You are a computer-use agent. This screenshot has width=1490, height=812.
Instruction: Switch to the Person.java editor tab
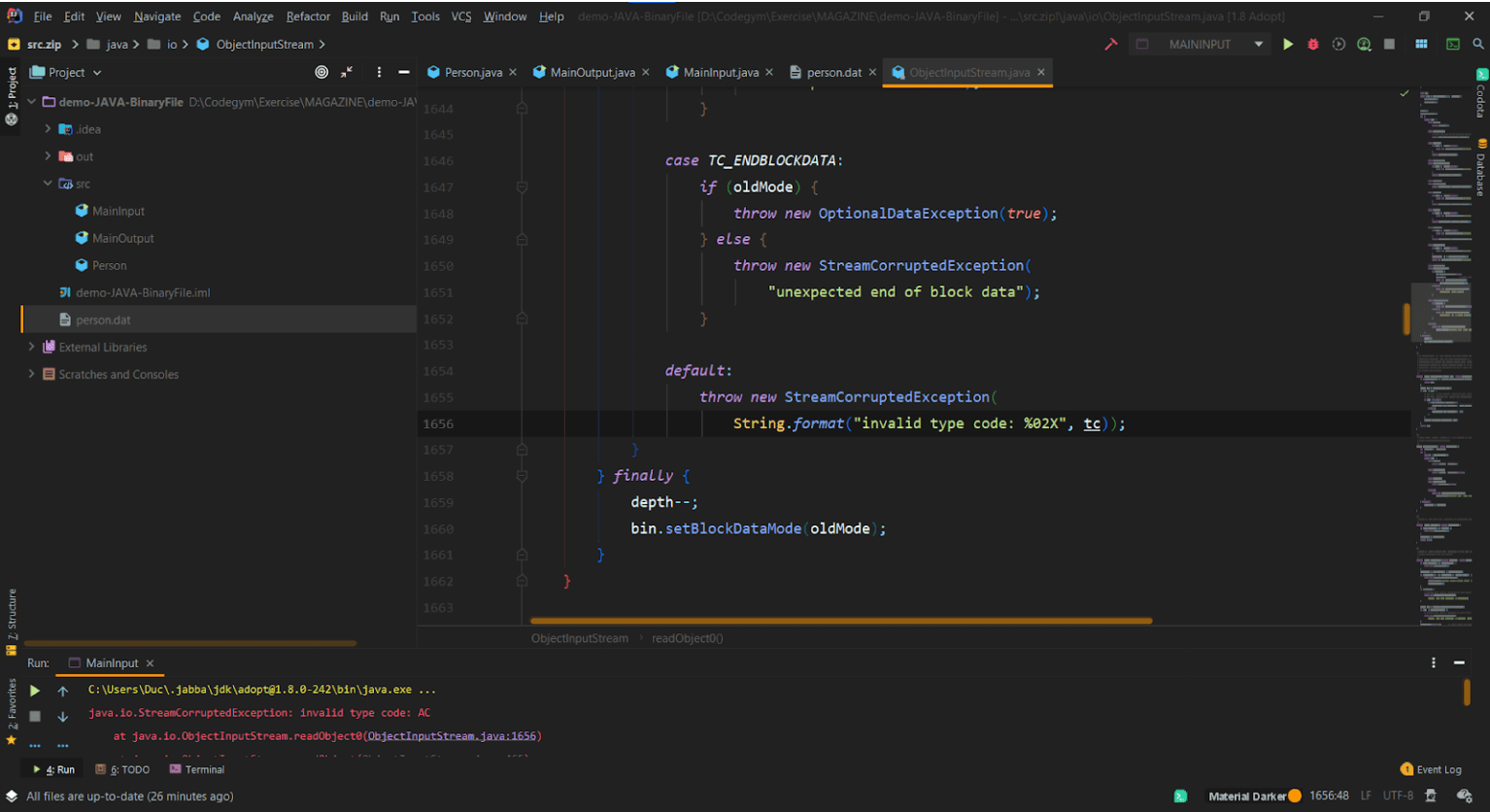pos(472,72)
